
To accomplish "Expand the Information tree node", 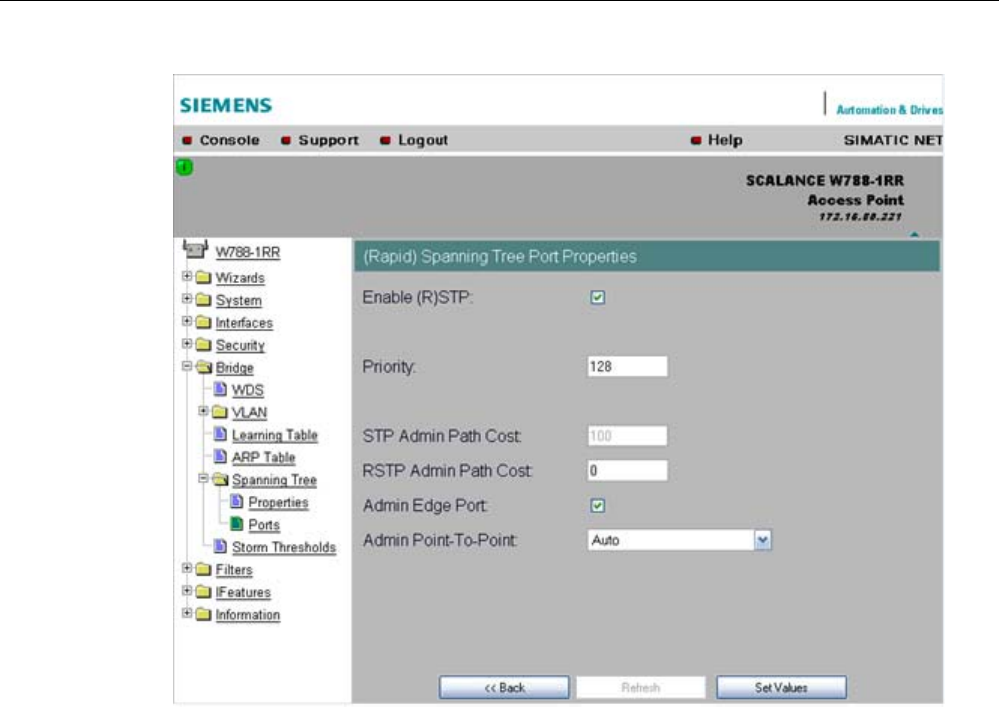I will (187, 613).
